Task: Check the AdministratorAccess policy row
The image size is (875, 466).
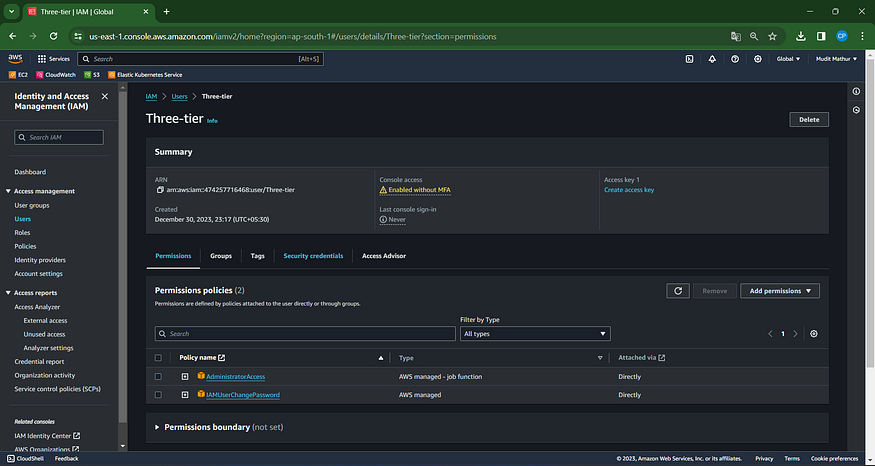Action: (158, 377)
